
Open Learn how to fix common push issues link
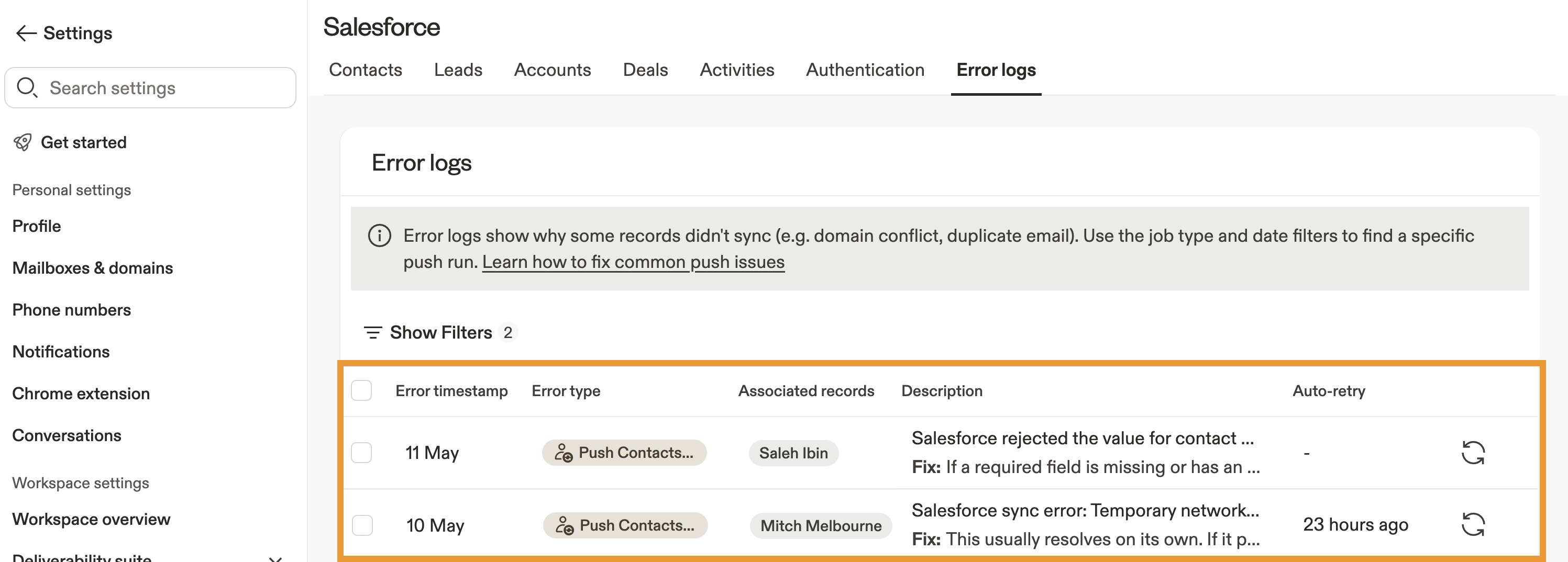coord(633,262)
